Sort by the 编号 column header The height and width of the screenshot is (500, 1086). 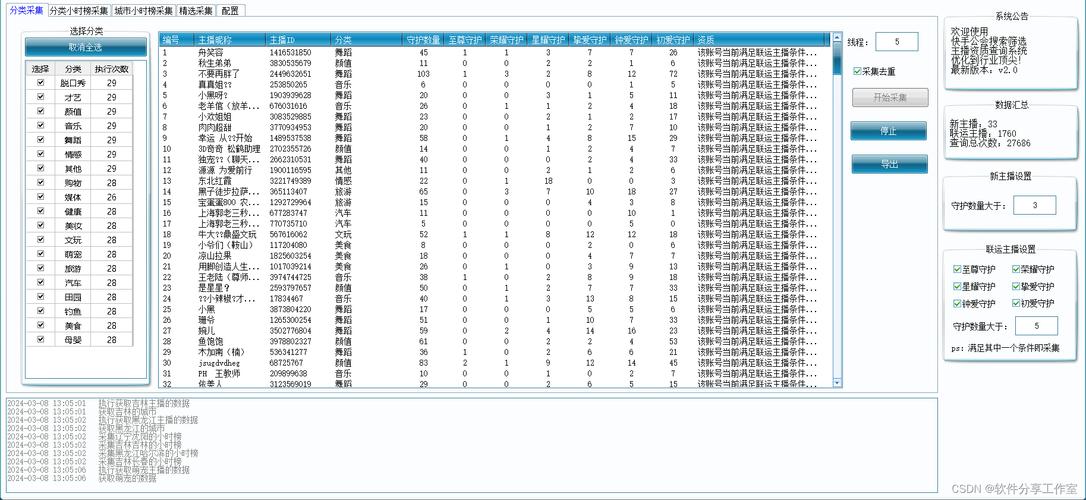point(177,39)
